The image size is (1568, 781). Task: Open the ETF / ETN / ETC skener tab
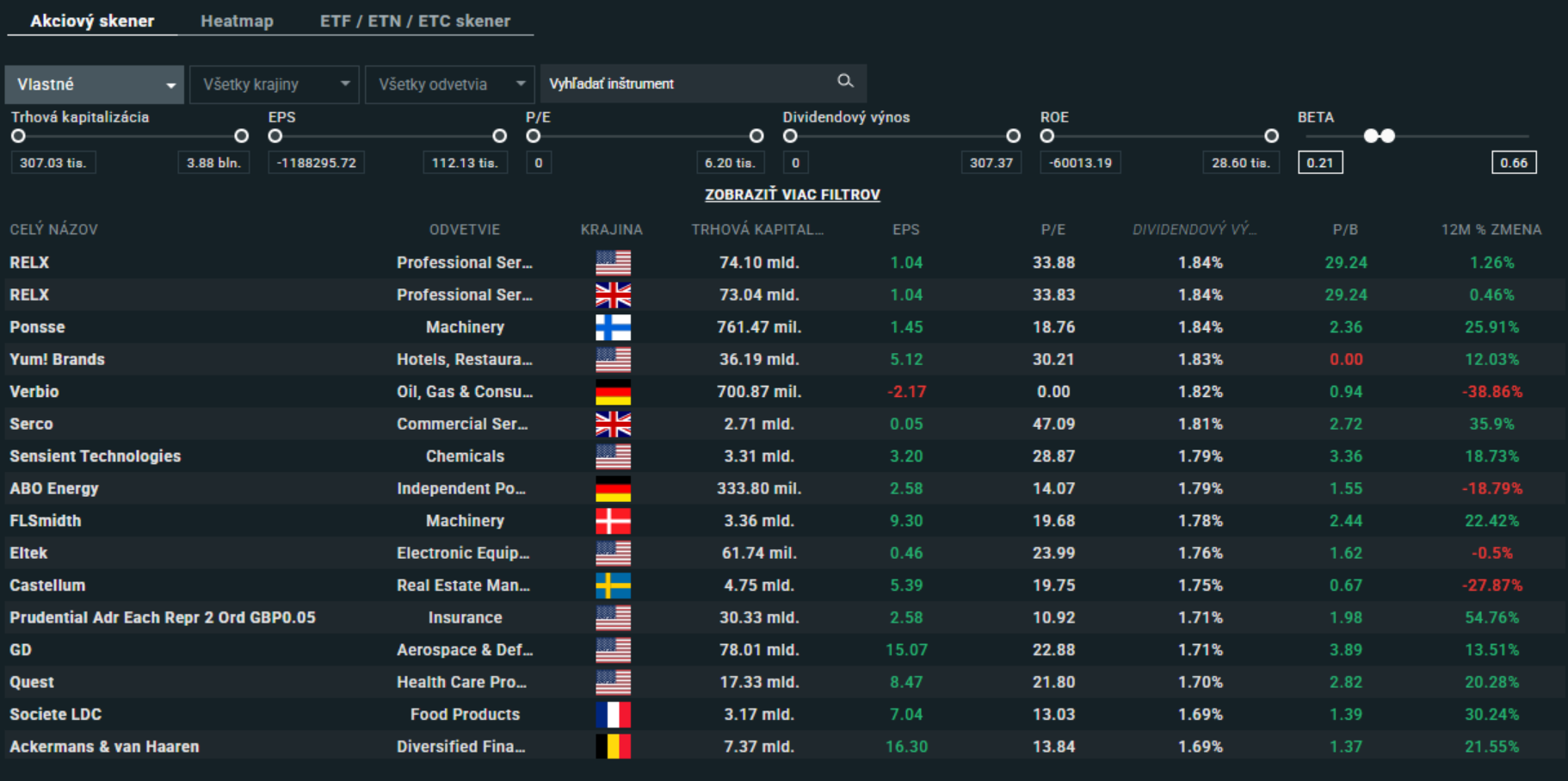tap(415, 21)
